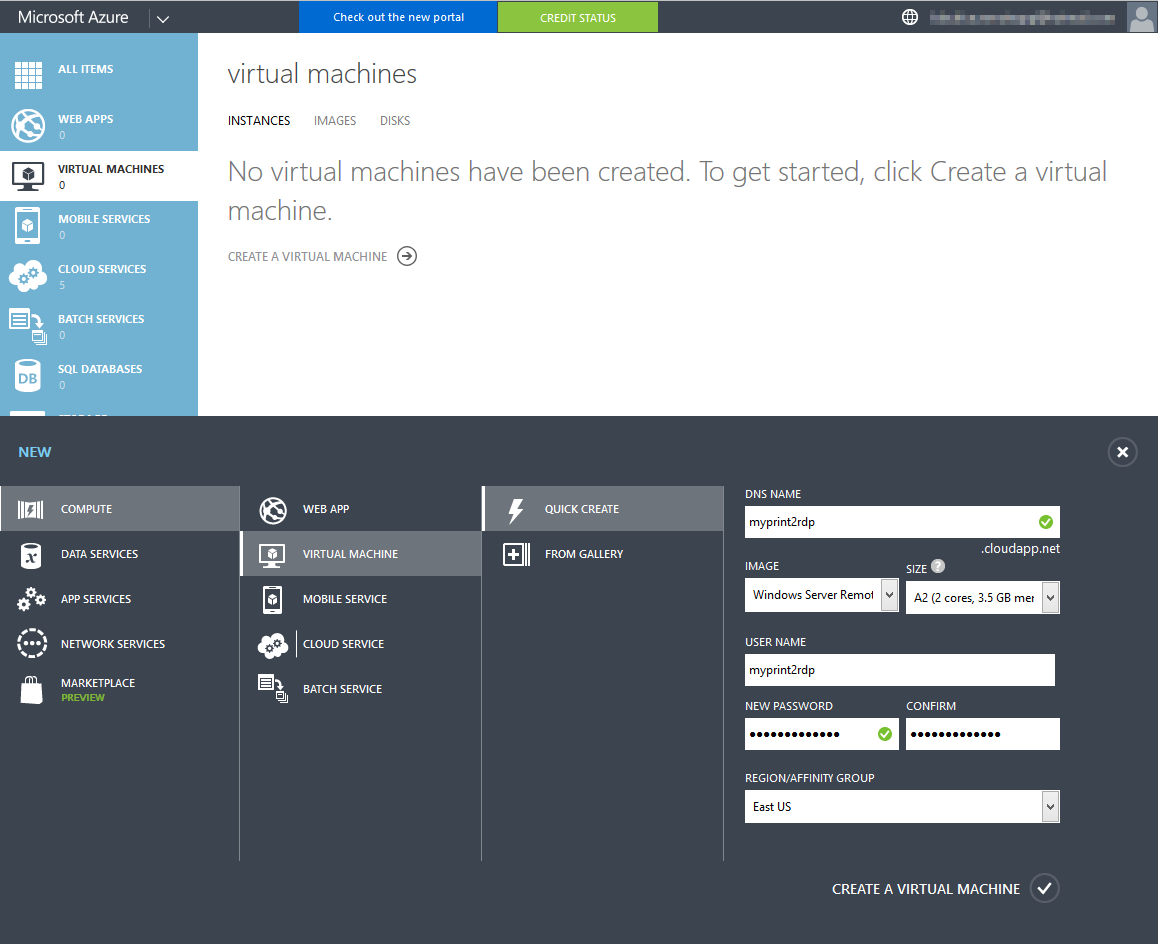Image resolution: width=1158 pixels, height=944 pixels.
Task: Select the Quick Create option
Action: click(603, 509)
